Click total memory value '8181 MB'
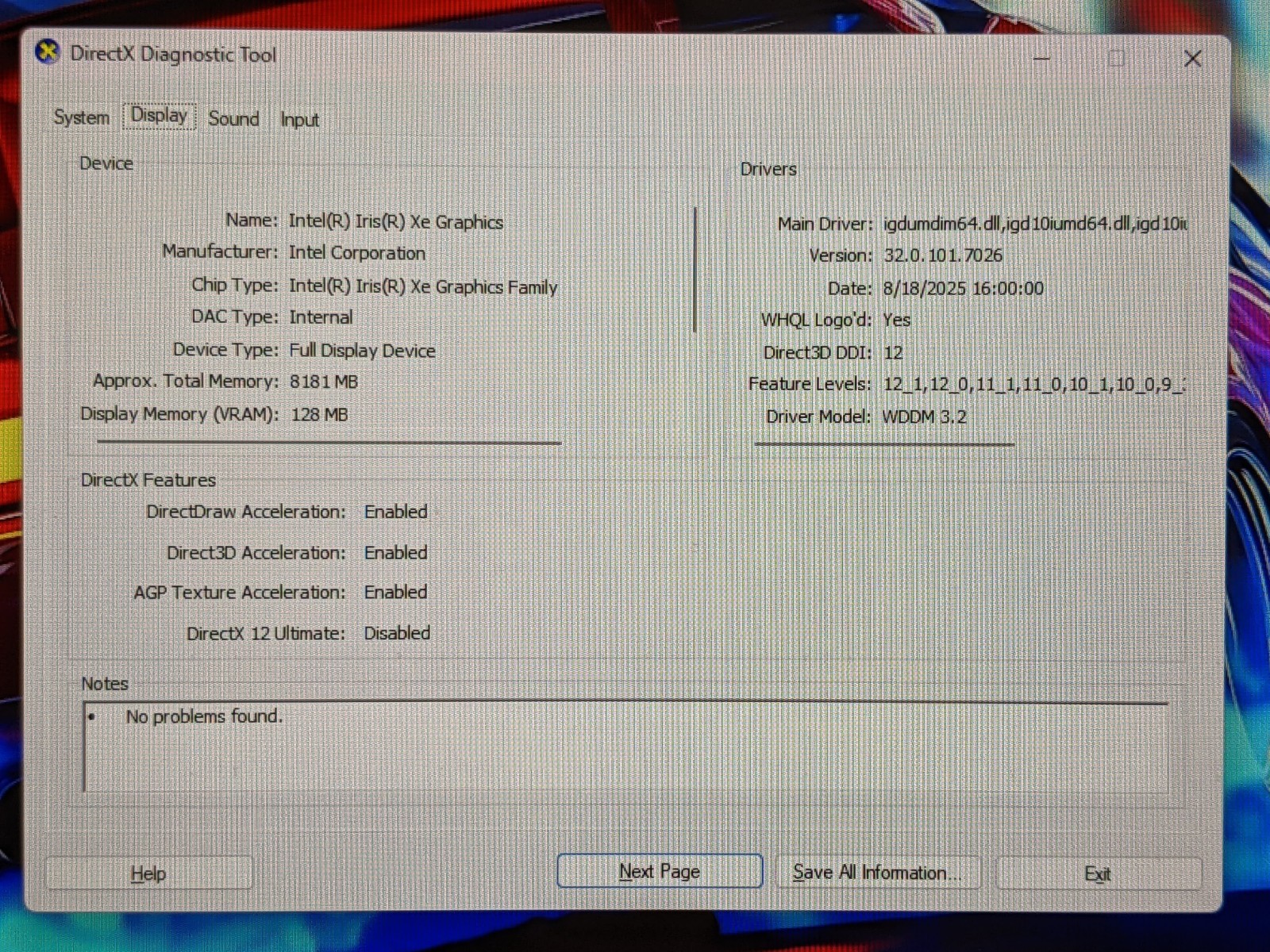This screenshot has width=1270, height=952. tap(324, 382)
